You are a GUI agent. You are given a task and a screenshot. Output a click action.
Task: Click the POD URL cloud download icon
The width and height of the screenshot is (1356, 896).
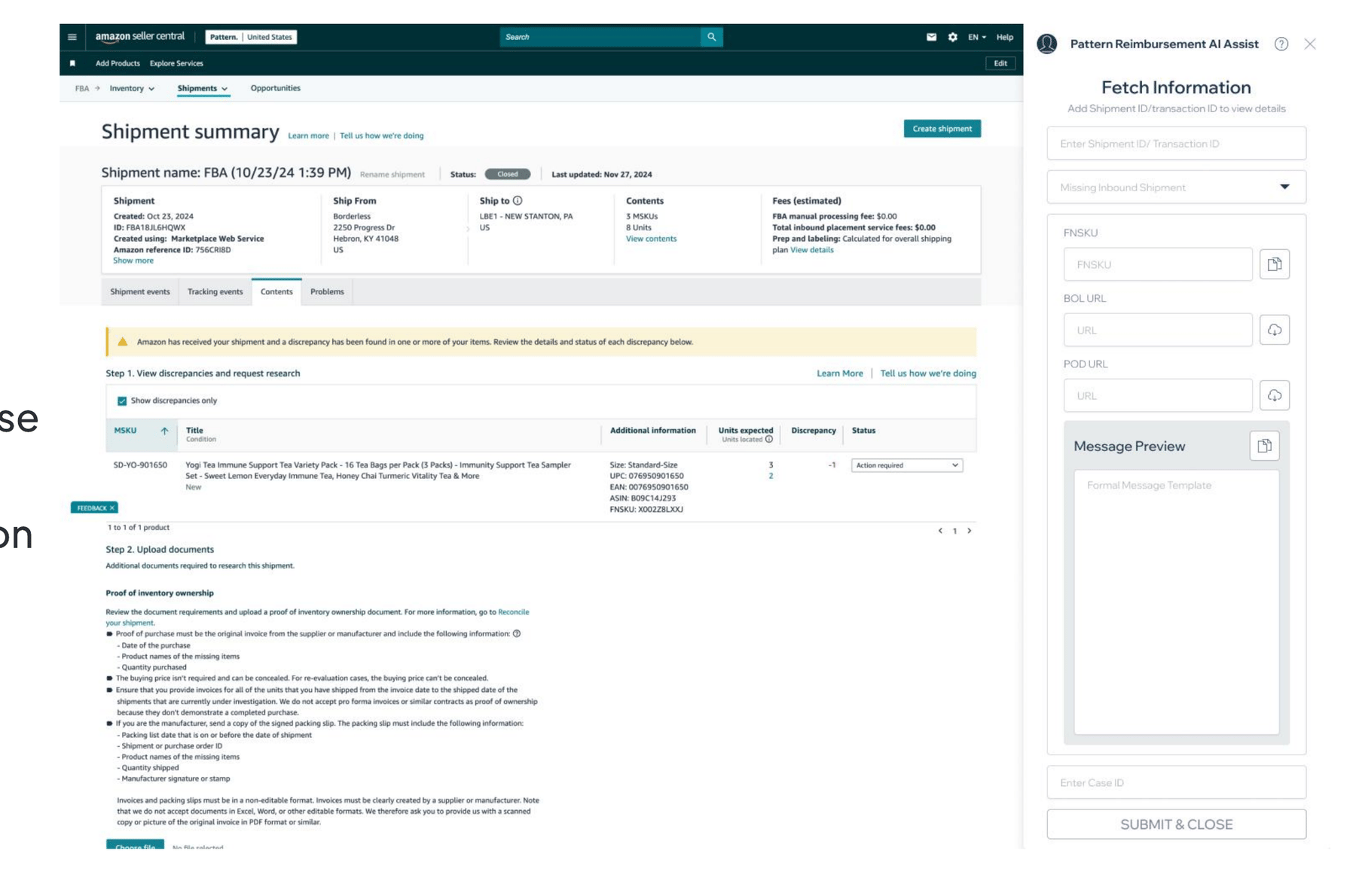pos(1274,395)
